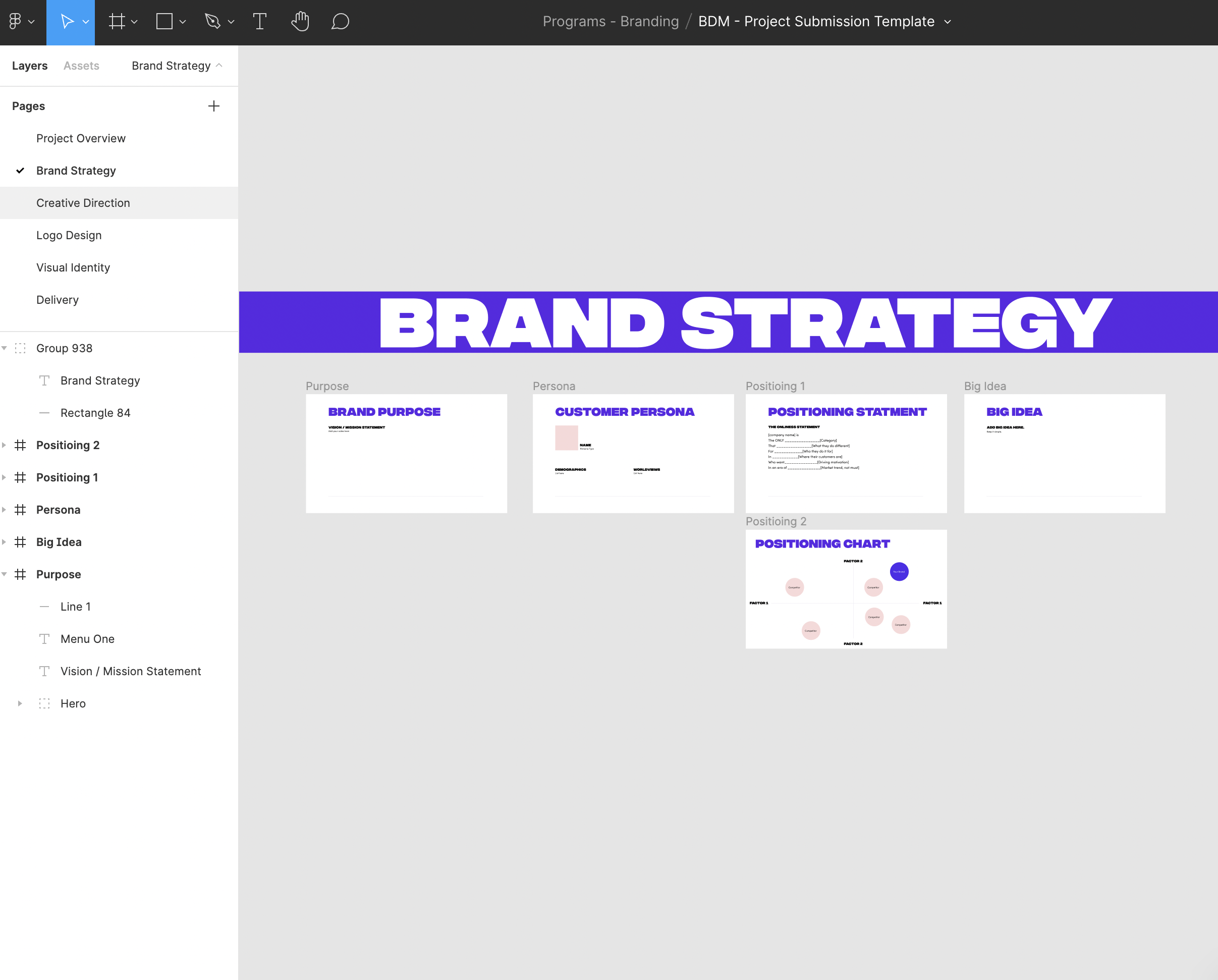Select the Move tool

67,22
